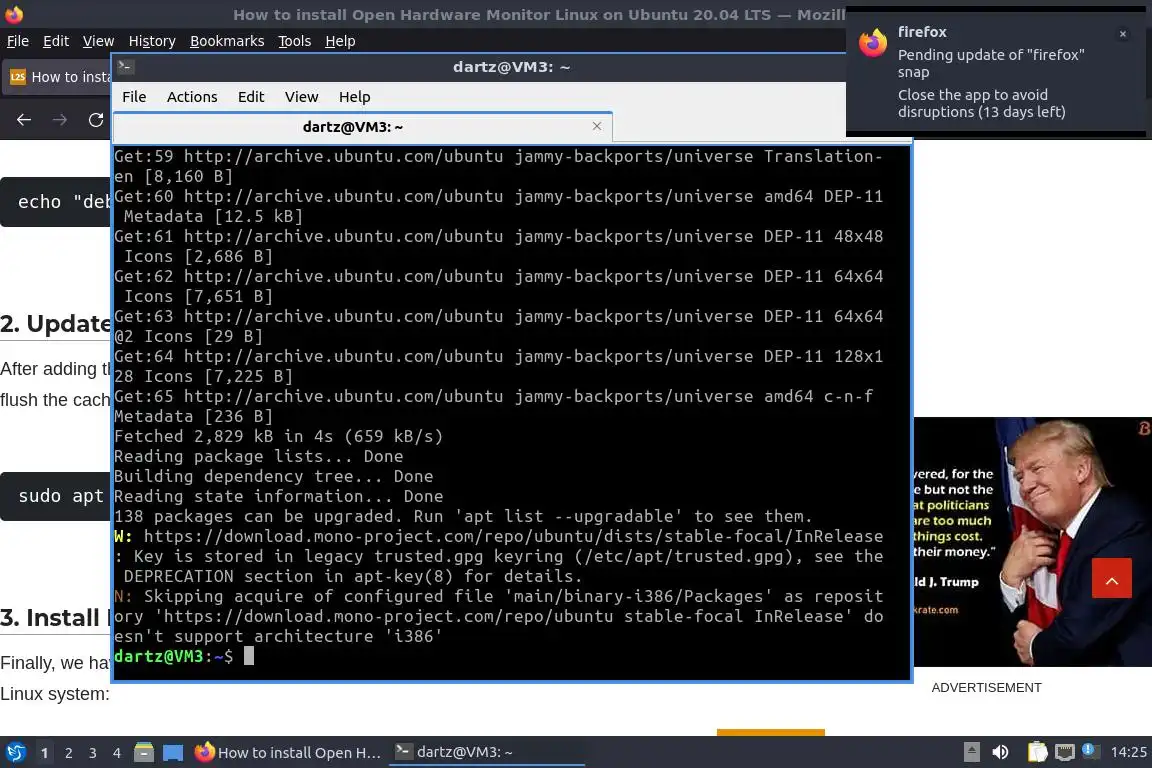Screen dimensions: 1152x768
Task: Click the show desktop panel icon
Action: [173, 752]
